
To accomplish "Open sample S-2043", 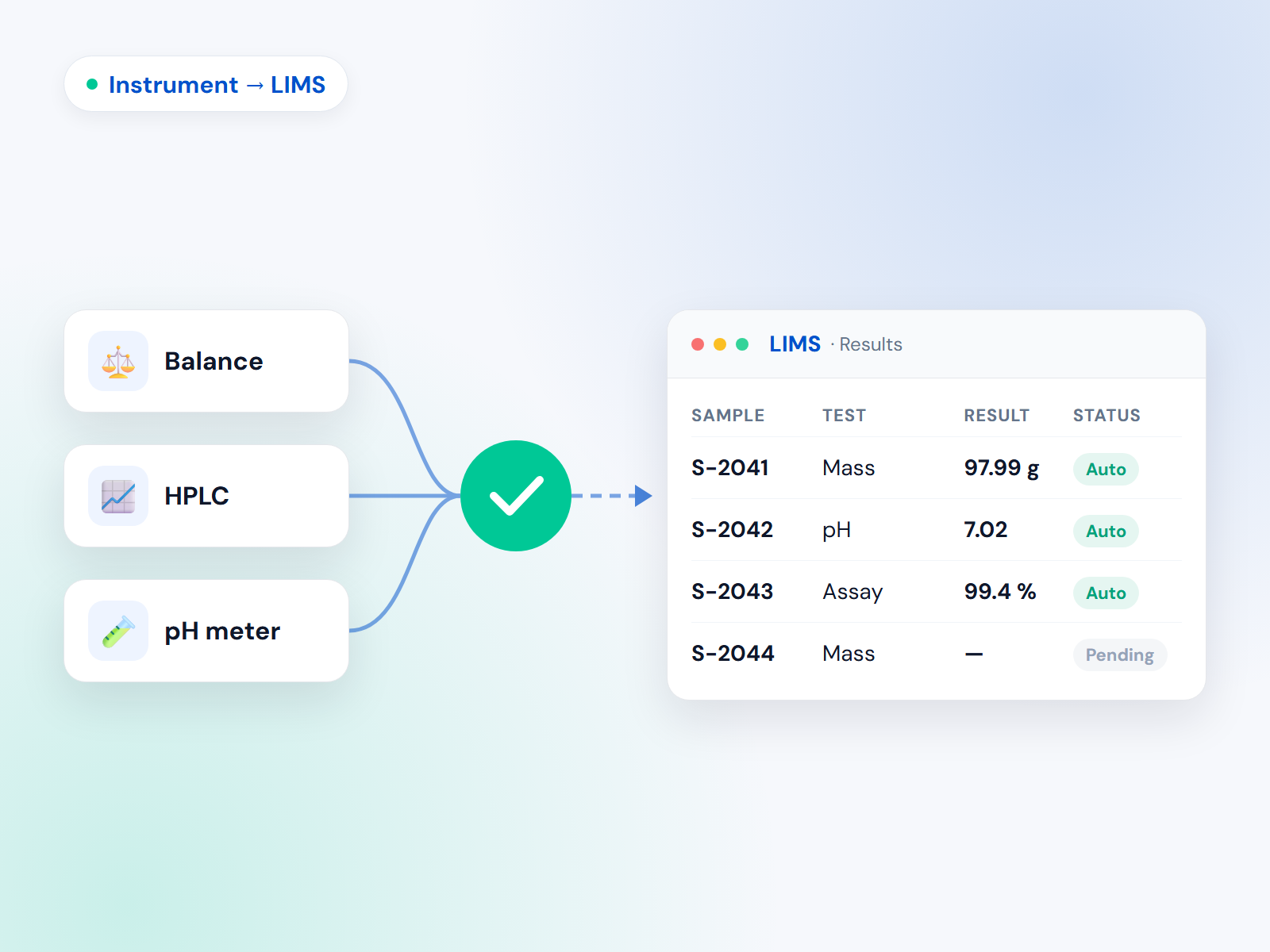I will coord(732,592).
